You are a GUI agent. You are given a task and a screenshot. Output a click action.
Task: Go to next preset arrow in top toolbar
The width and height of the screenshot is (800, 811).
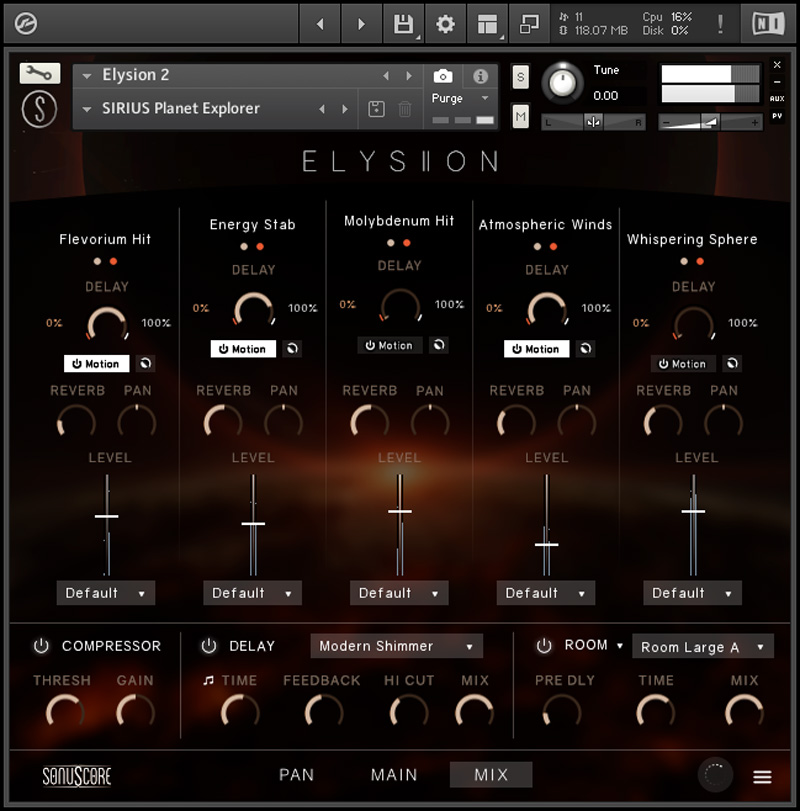click(x=361, y=24)
